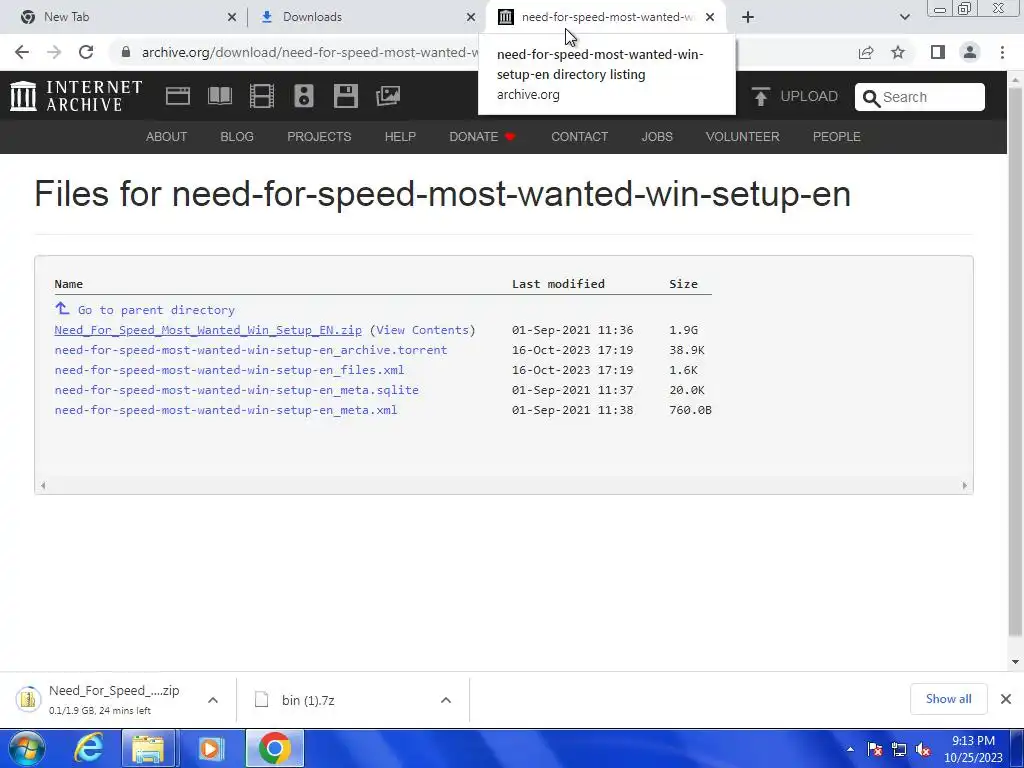Open the Chrome profile avatar
The height and width of the screenshot is (768, 1024).
pyautogui.click(x=970, y=52)
